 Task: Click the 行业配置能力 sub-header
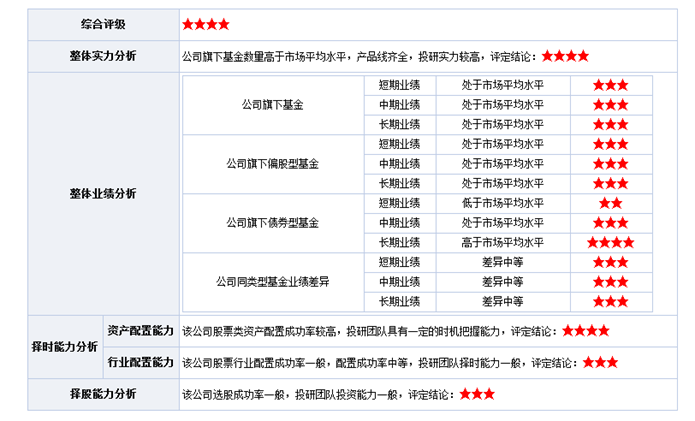click(x=140, y=362)
